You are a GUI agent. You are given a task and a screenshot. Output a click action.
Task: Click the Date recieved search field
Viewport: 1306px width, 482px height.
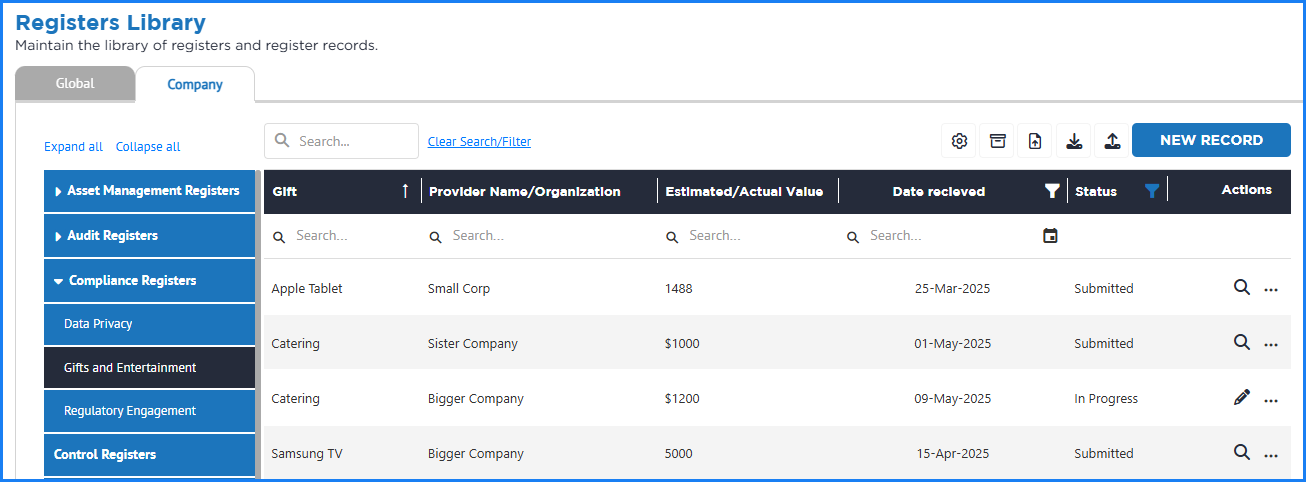coord(940,236)
